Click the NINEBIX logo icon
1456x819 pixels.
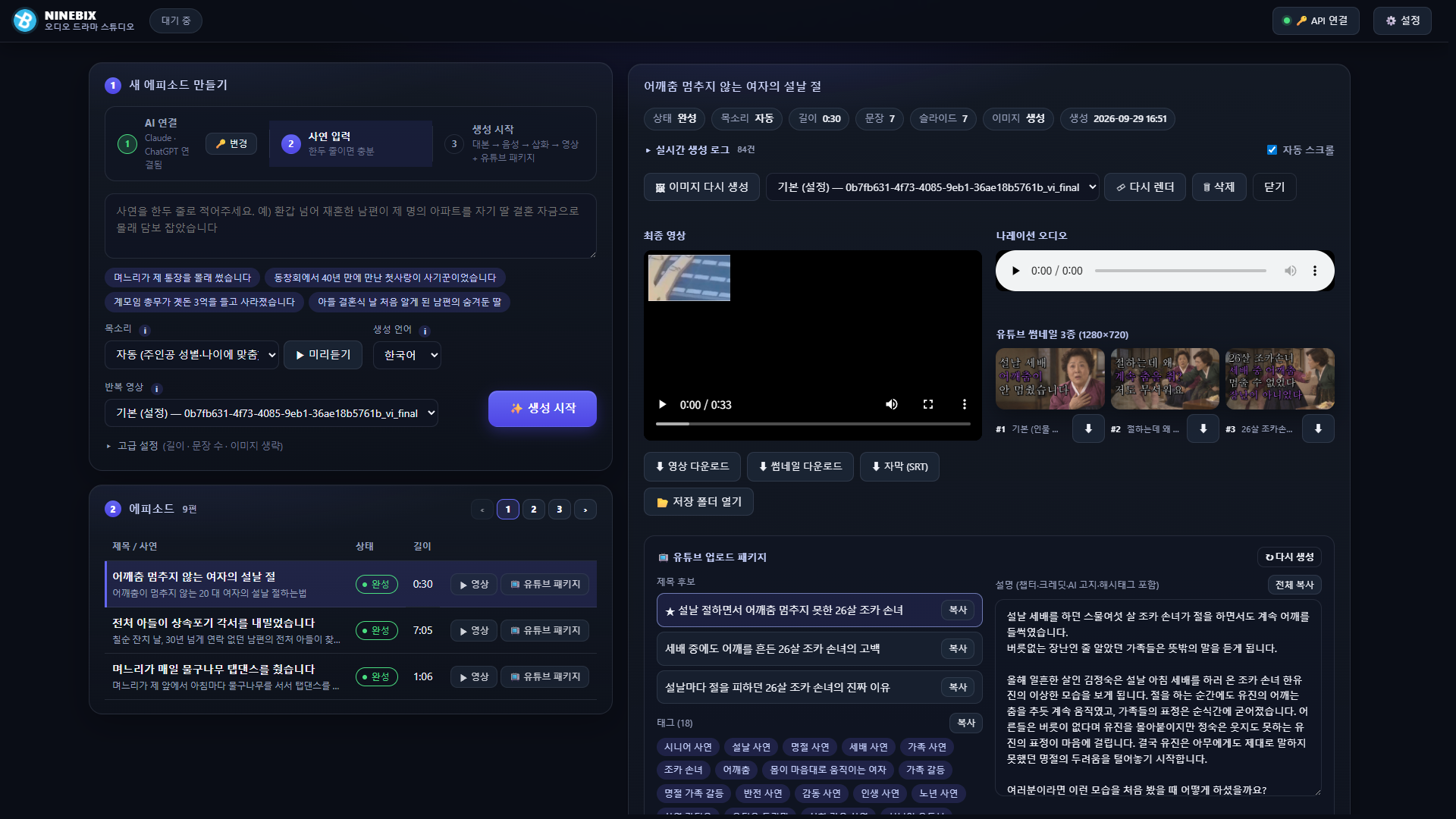click(25, 20)
